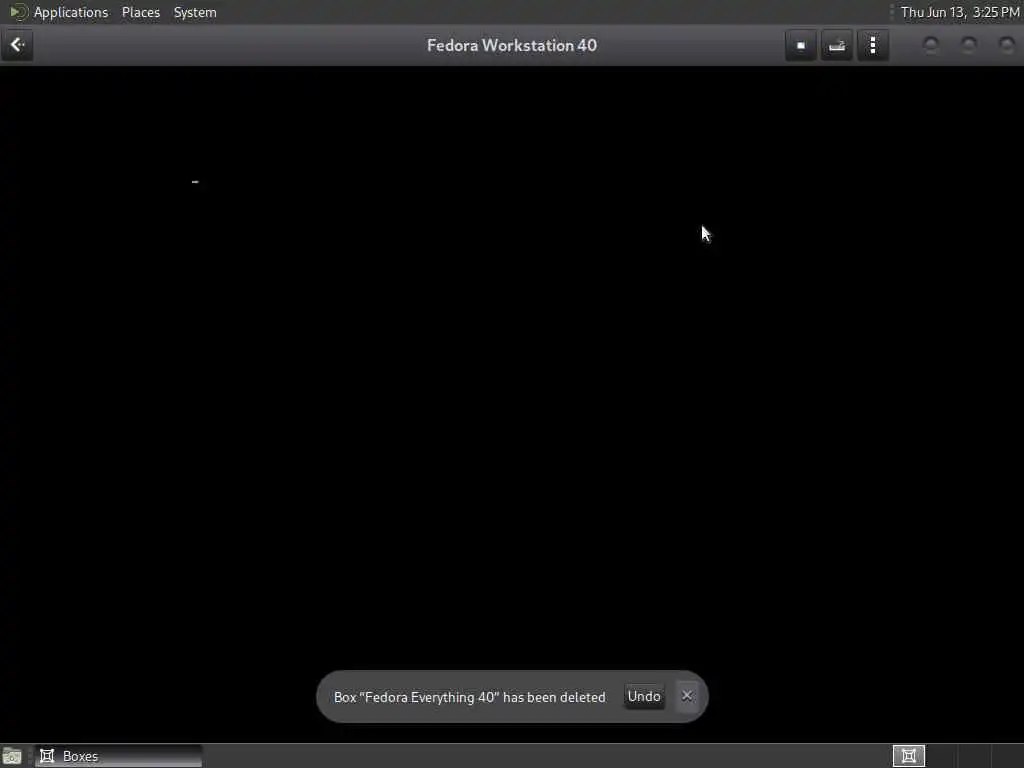Undo deletion of Fedora Everything 40 box
Viewport: 1024px width, 768px height.
(644, 696)
